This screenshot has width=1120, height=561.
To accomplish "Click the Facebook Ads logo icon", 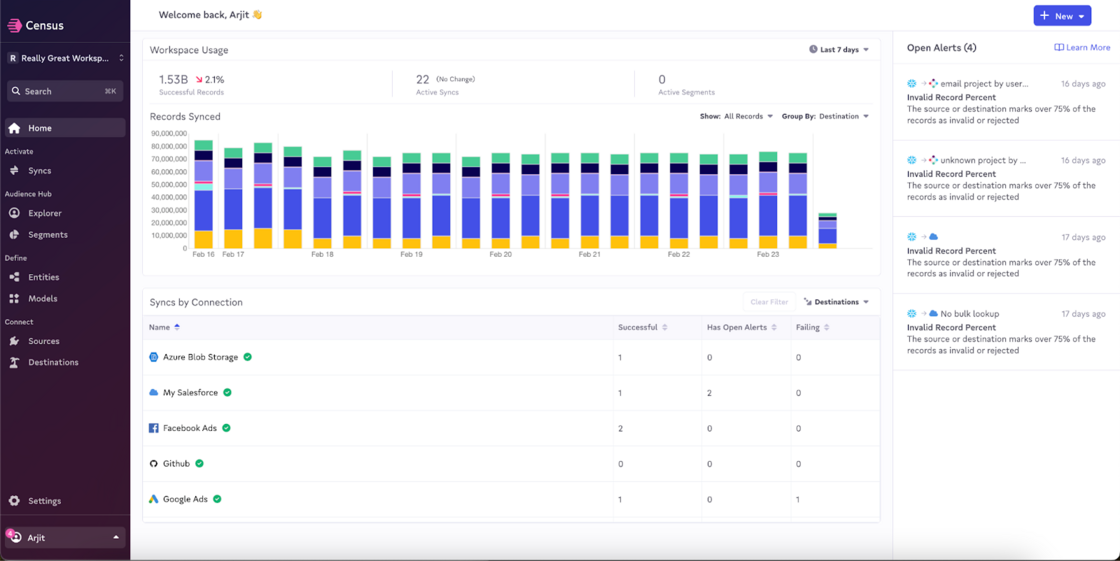I will coord(154,428).
